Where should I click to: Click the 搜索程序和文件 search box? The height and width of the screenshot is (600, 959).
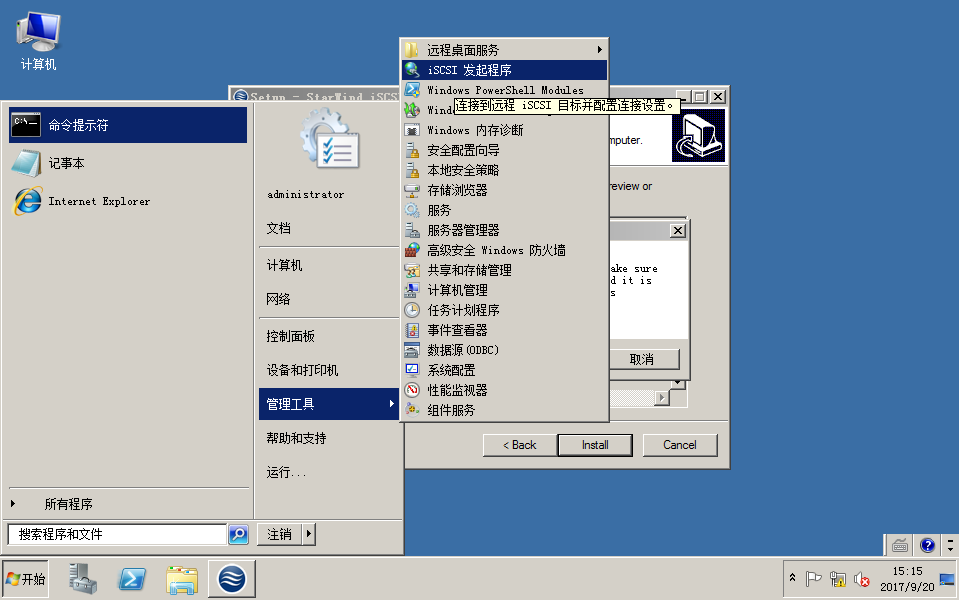coord(115,534)
